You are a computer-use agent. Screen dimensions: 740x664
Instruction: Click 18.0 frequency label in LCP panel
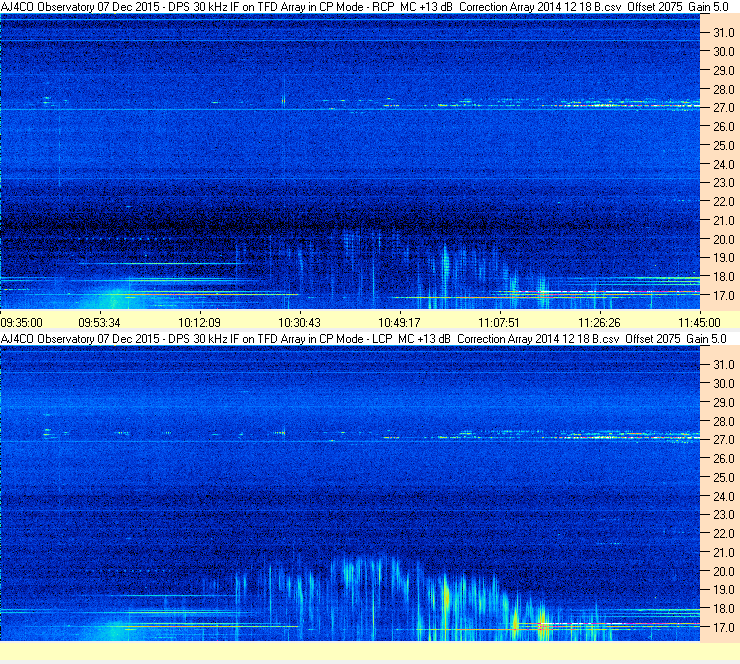coord(723,609)
